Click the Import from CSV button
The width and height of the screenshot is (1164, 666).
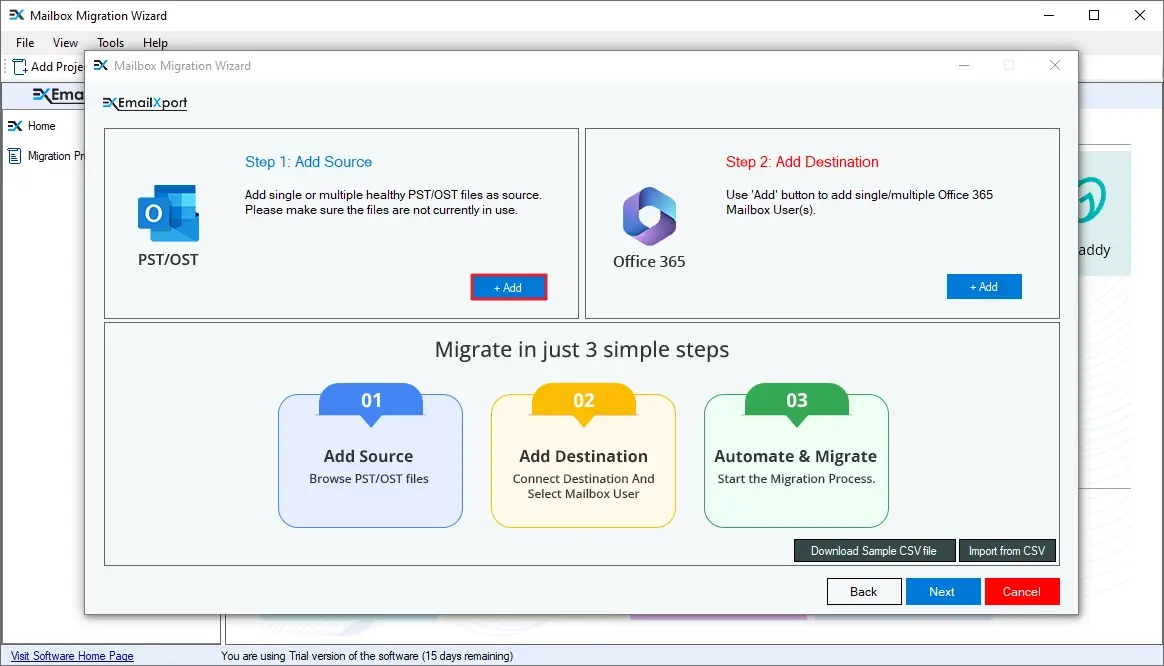pos(1007,551)
